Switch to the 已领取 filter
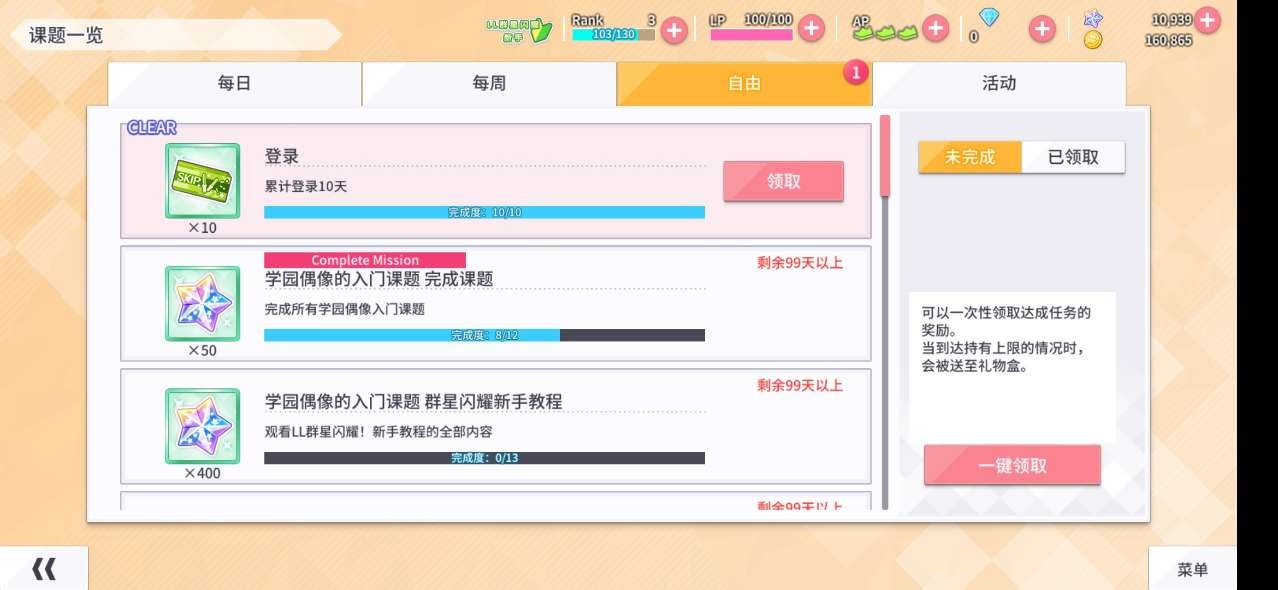 coord(1073,157)
